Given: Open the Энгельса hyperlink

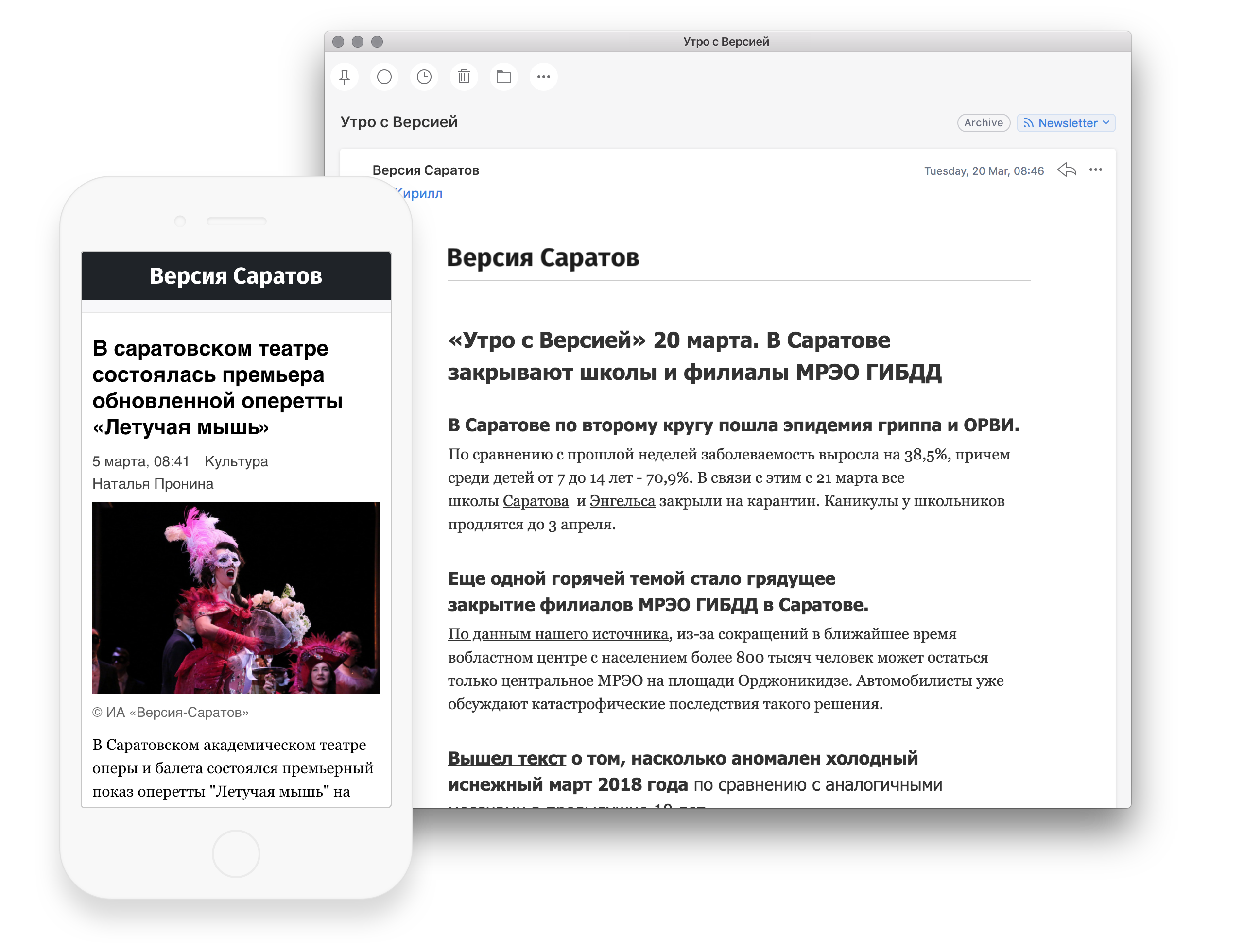Looking at the screenshot, I should point(622,501).
